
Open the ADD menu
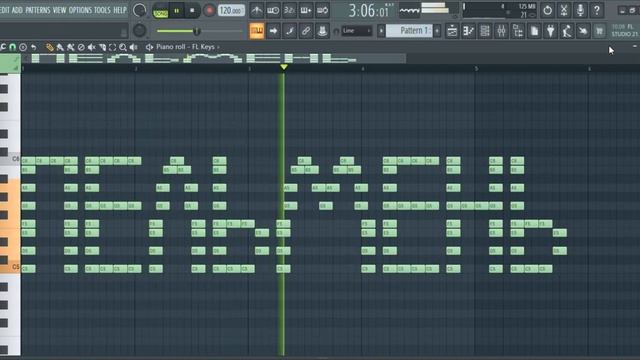pos(17,10)
